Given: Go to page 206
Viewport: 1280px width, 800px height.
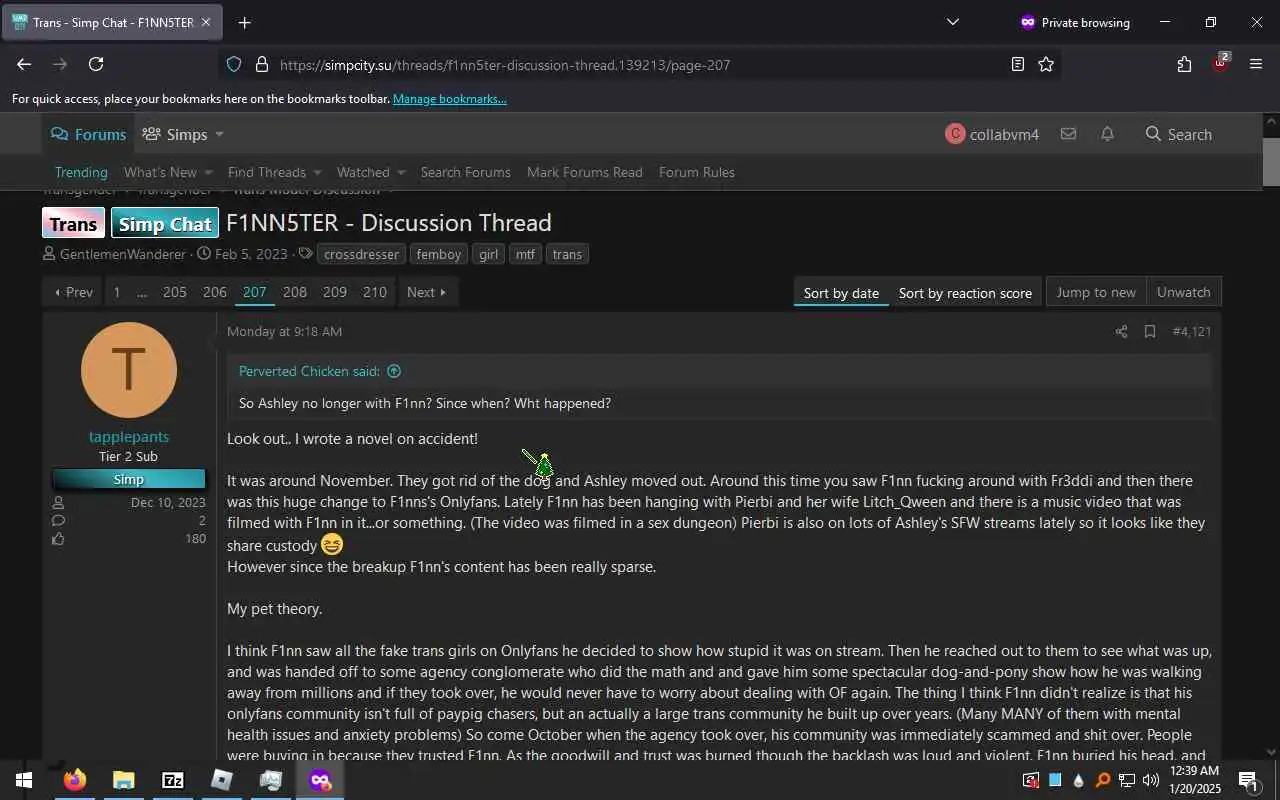Looking at the screenshot, I should (x=215, y=292).
